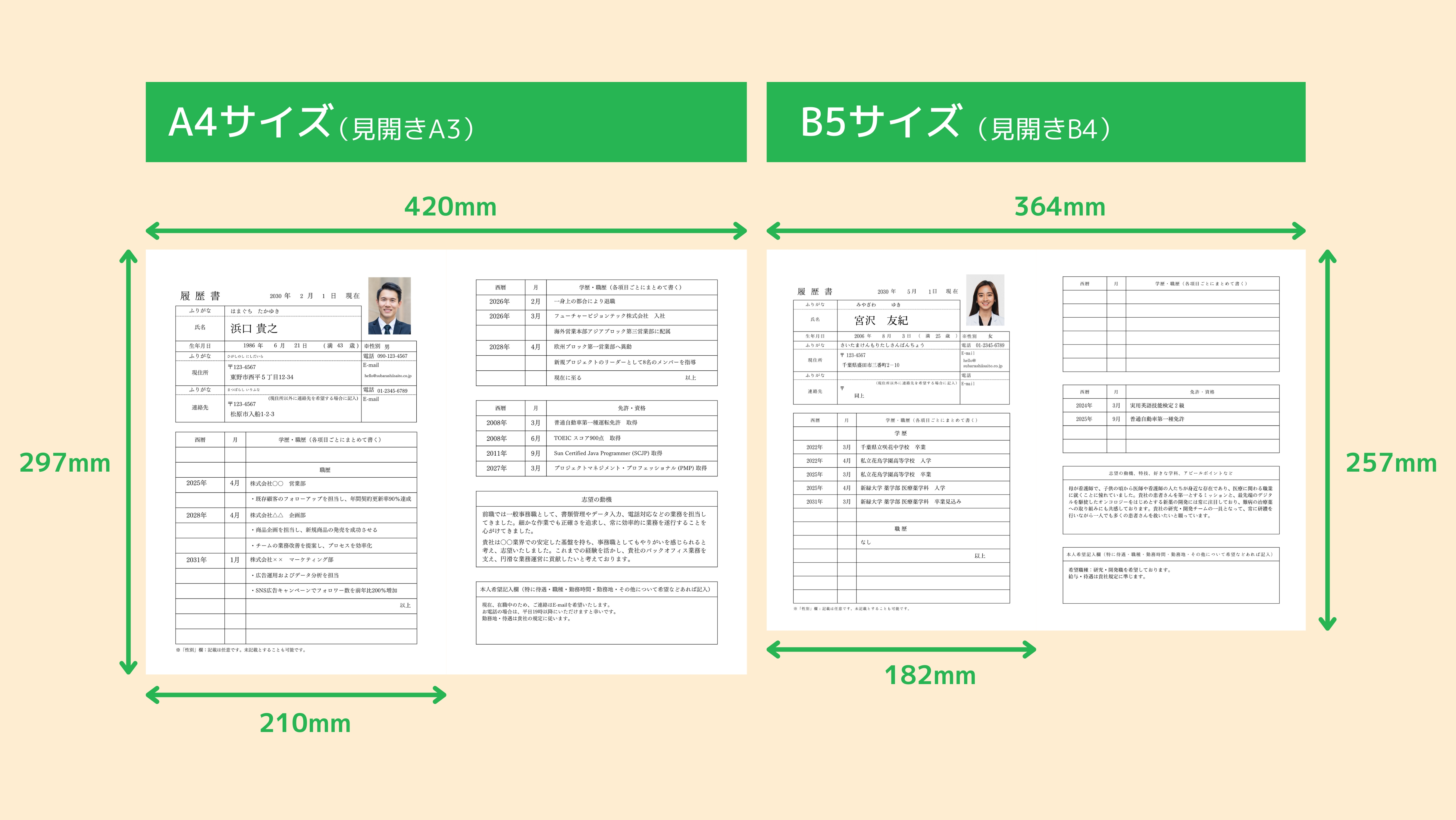Click the name 宮沢 友紀

pos(881,321)
